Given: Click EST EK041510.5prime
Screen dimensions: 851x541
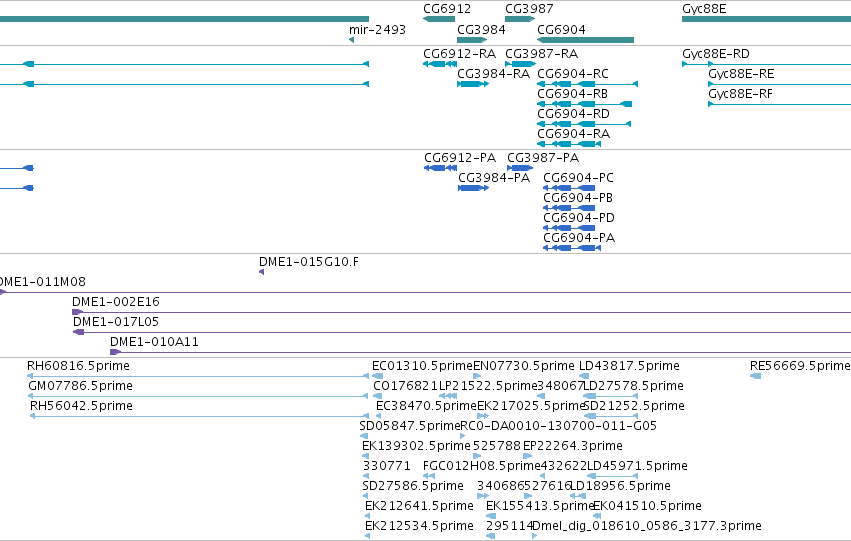Looking at the screenshot, I should pyautogui.click(x=596, y=517).
